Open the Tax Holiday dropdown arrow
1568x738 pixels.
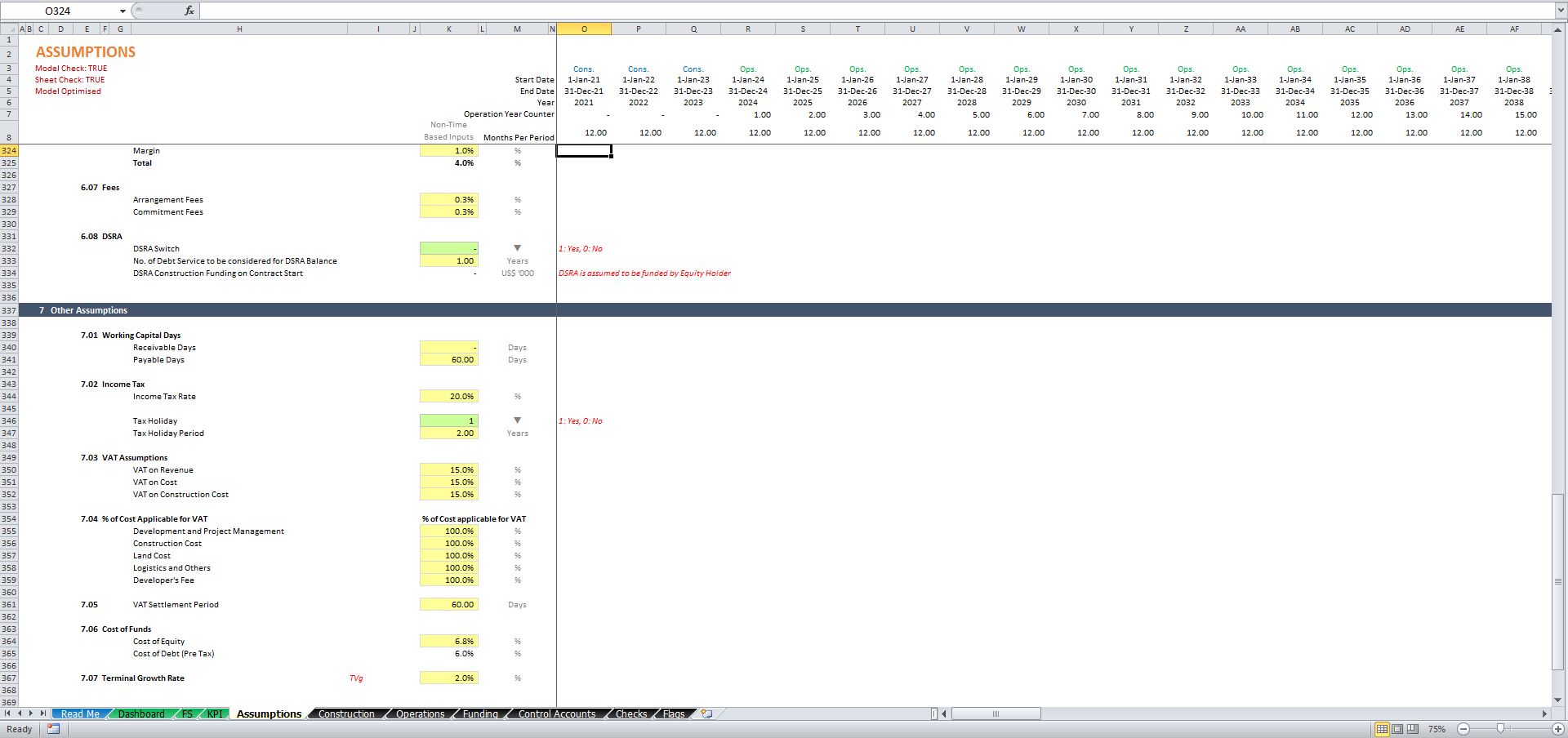coord(517,420)
